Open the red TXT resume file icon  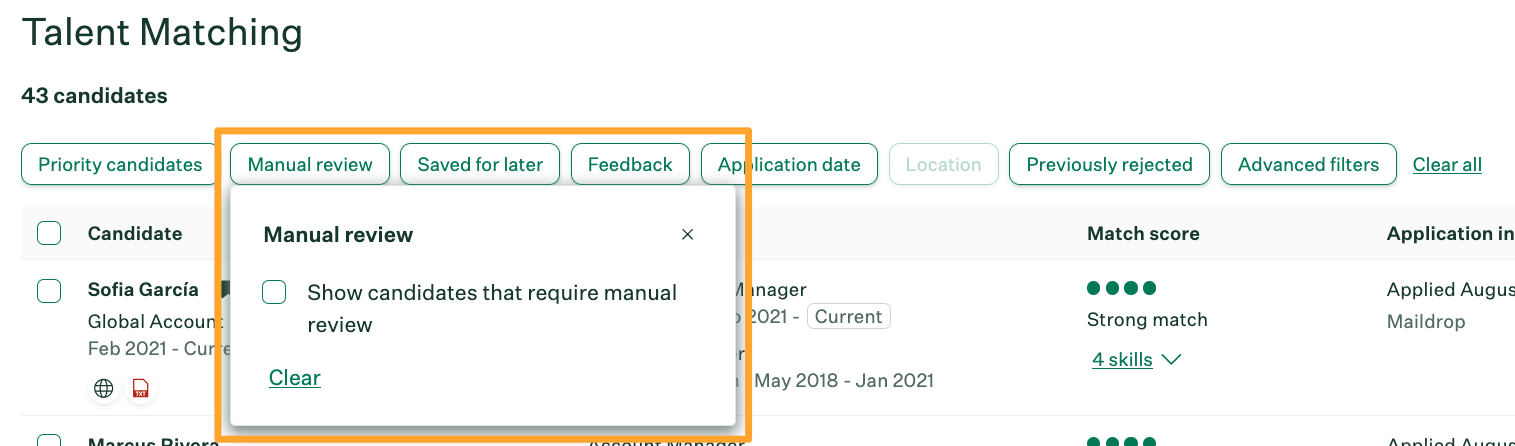click(x=140, y=389)
